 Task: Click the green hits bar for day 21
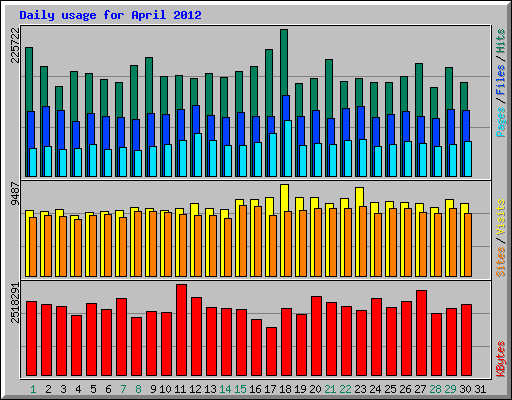(x=329, y=88)
